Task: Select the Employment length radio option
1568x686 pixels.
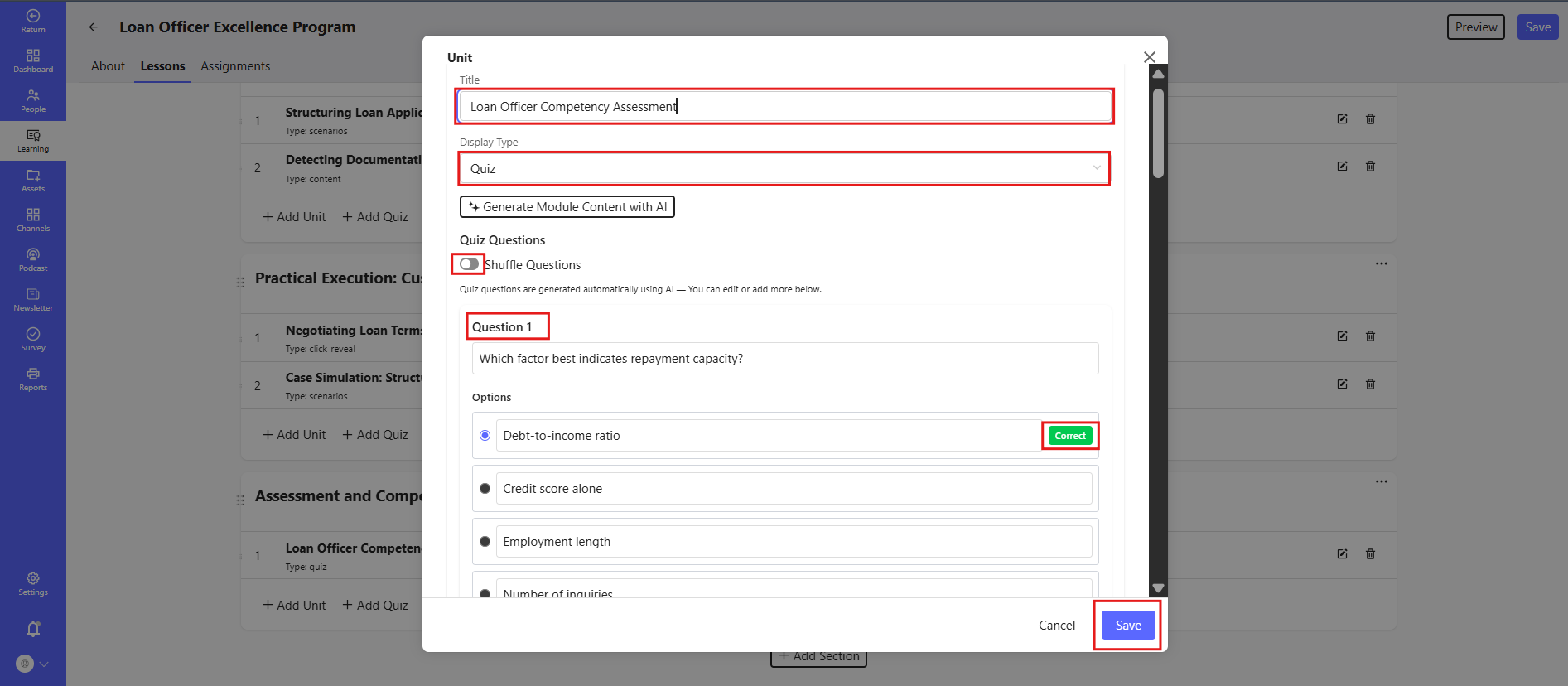Action: (x=485, y=542)
